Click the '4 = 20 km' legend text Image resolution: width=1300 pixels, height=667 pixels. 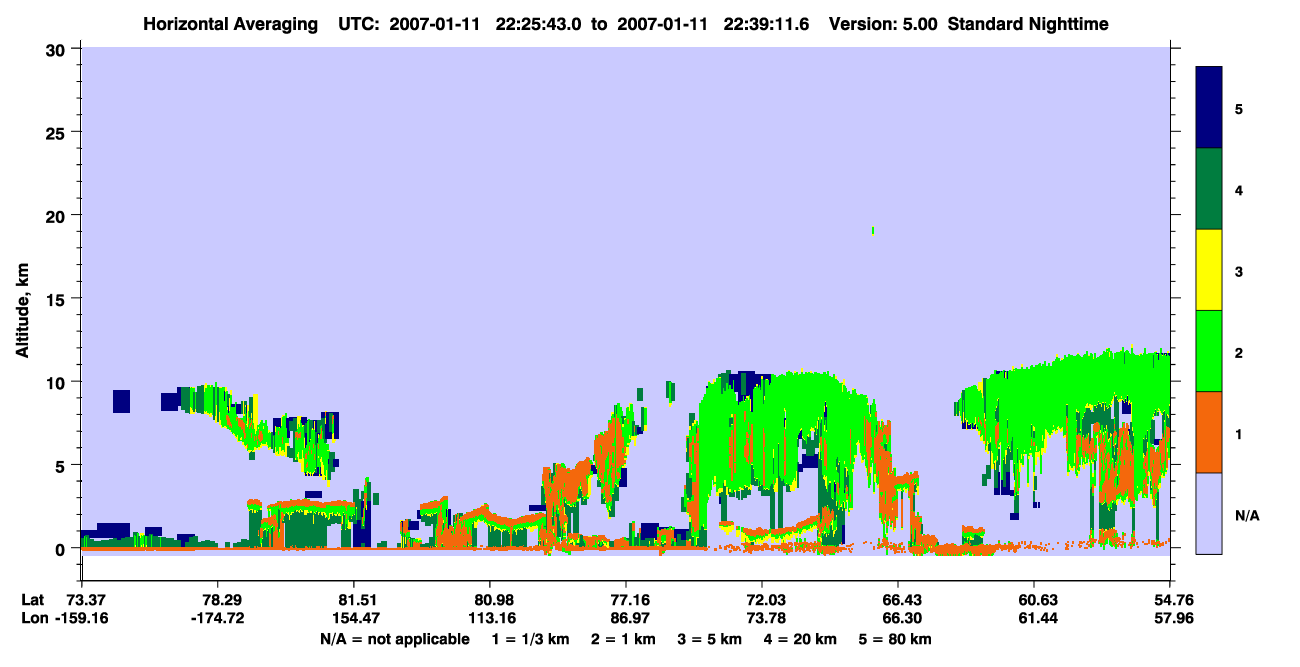click(x=802, y=639)
